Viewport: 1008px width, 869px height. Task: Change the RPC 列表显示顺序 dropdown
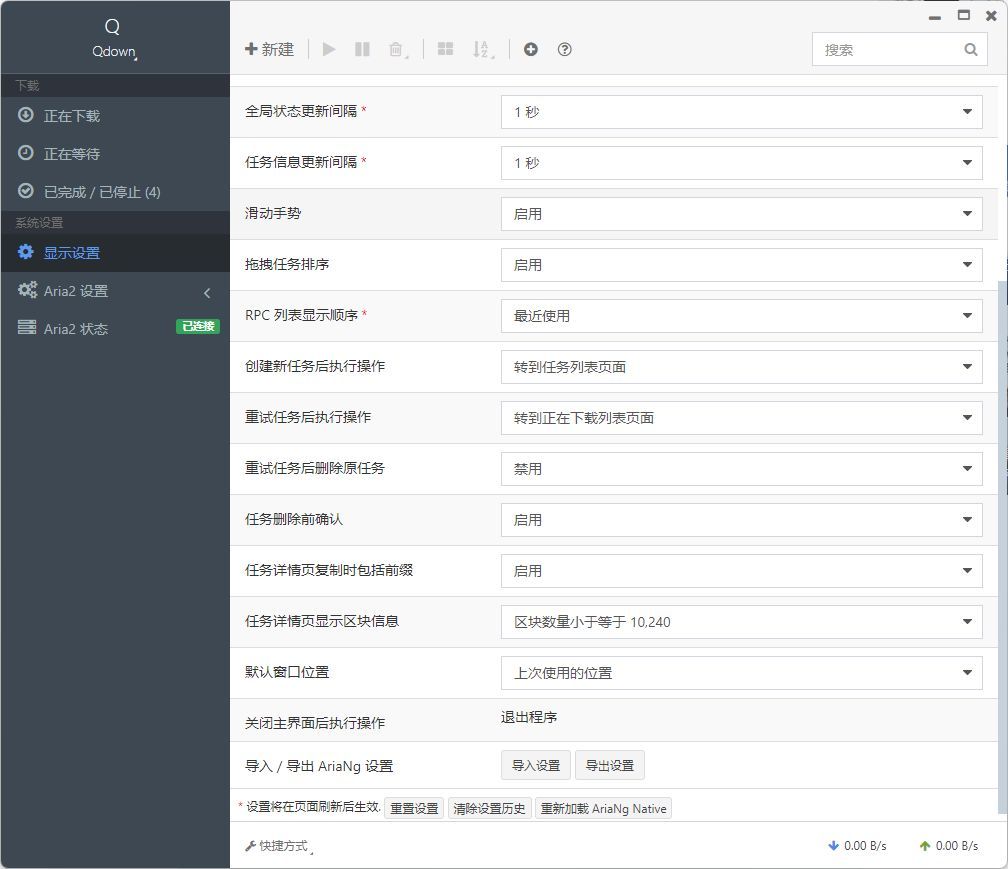coord(741,315)
